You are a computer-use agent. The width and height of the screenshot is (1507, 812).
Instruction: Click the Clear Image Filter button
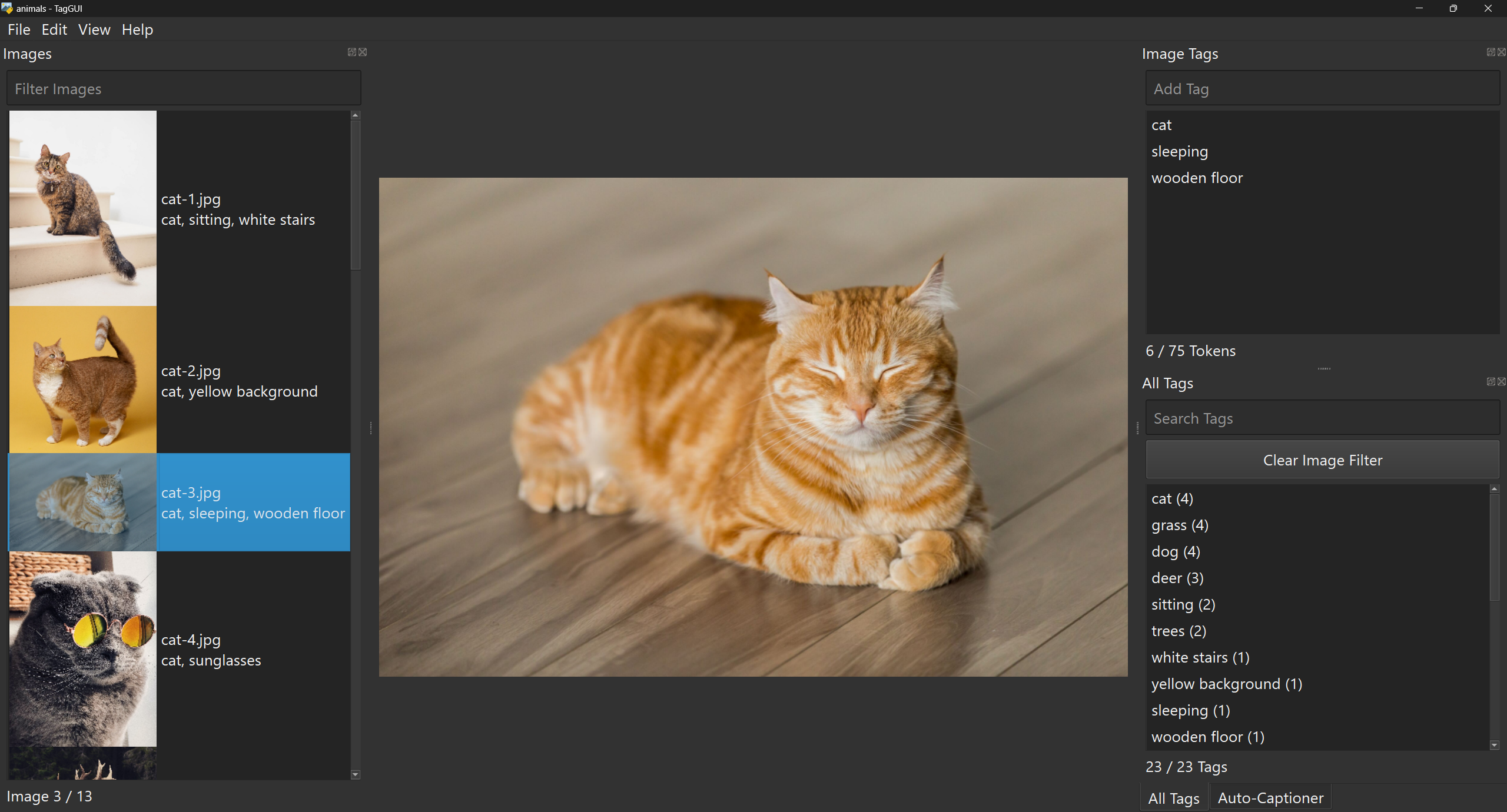pyautogui.click(x=1322, y=460)
